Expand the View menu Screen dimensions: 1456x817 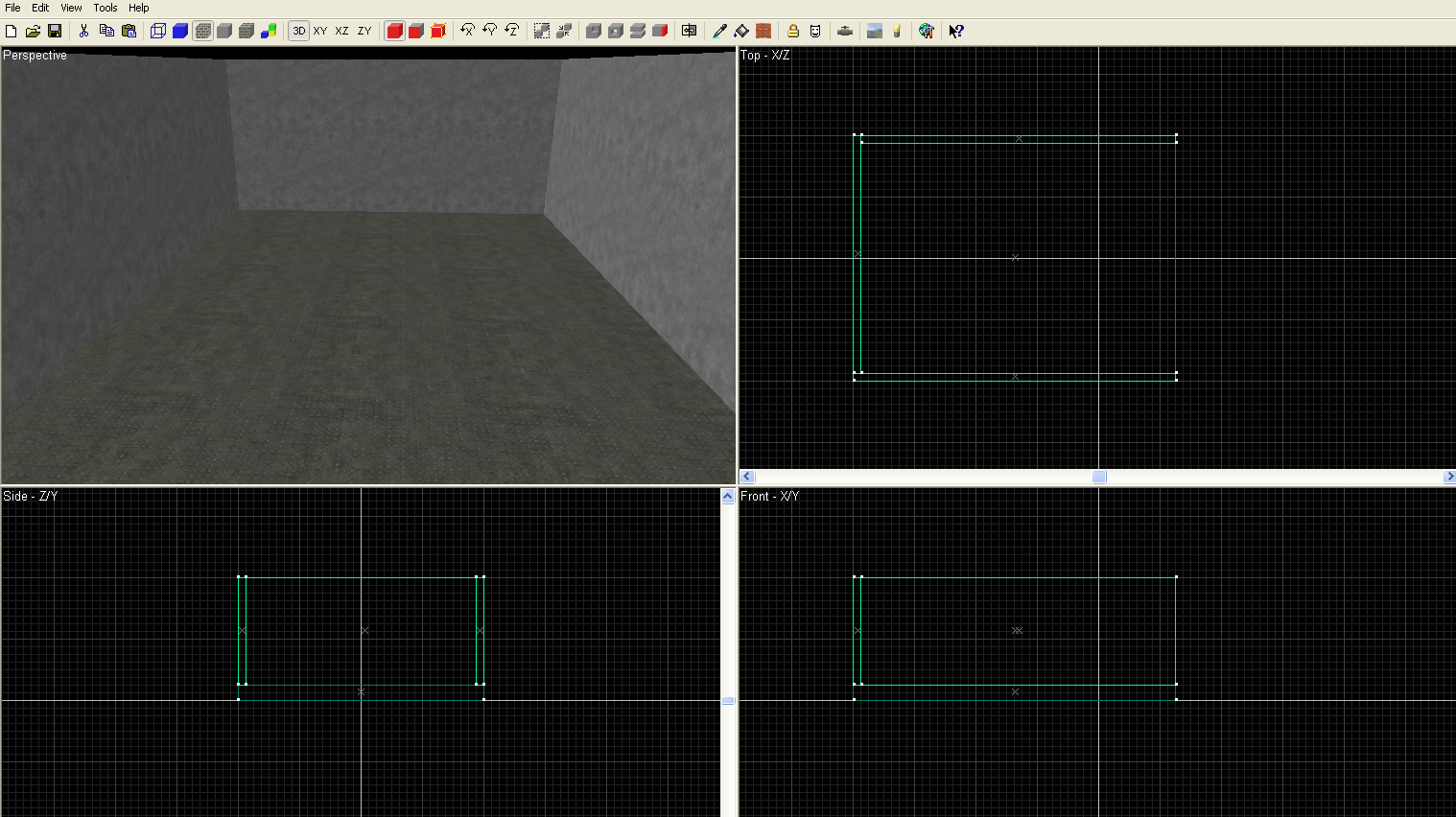click(x=71, y=8)
